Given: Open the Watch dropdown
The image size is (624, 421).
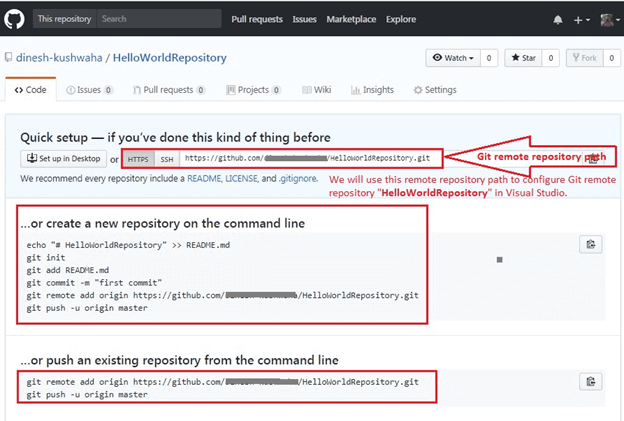Looking at the screenshot, I should point(454,58).
